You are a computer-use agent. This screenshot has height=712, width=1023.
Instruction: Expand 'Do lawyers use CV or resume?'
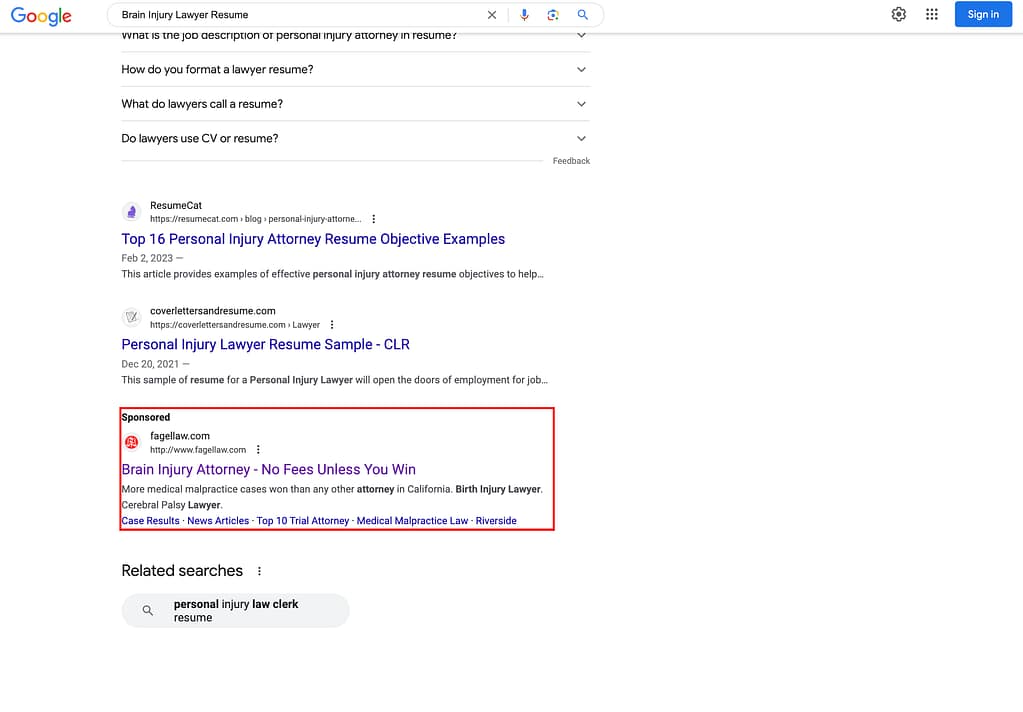356,138
